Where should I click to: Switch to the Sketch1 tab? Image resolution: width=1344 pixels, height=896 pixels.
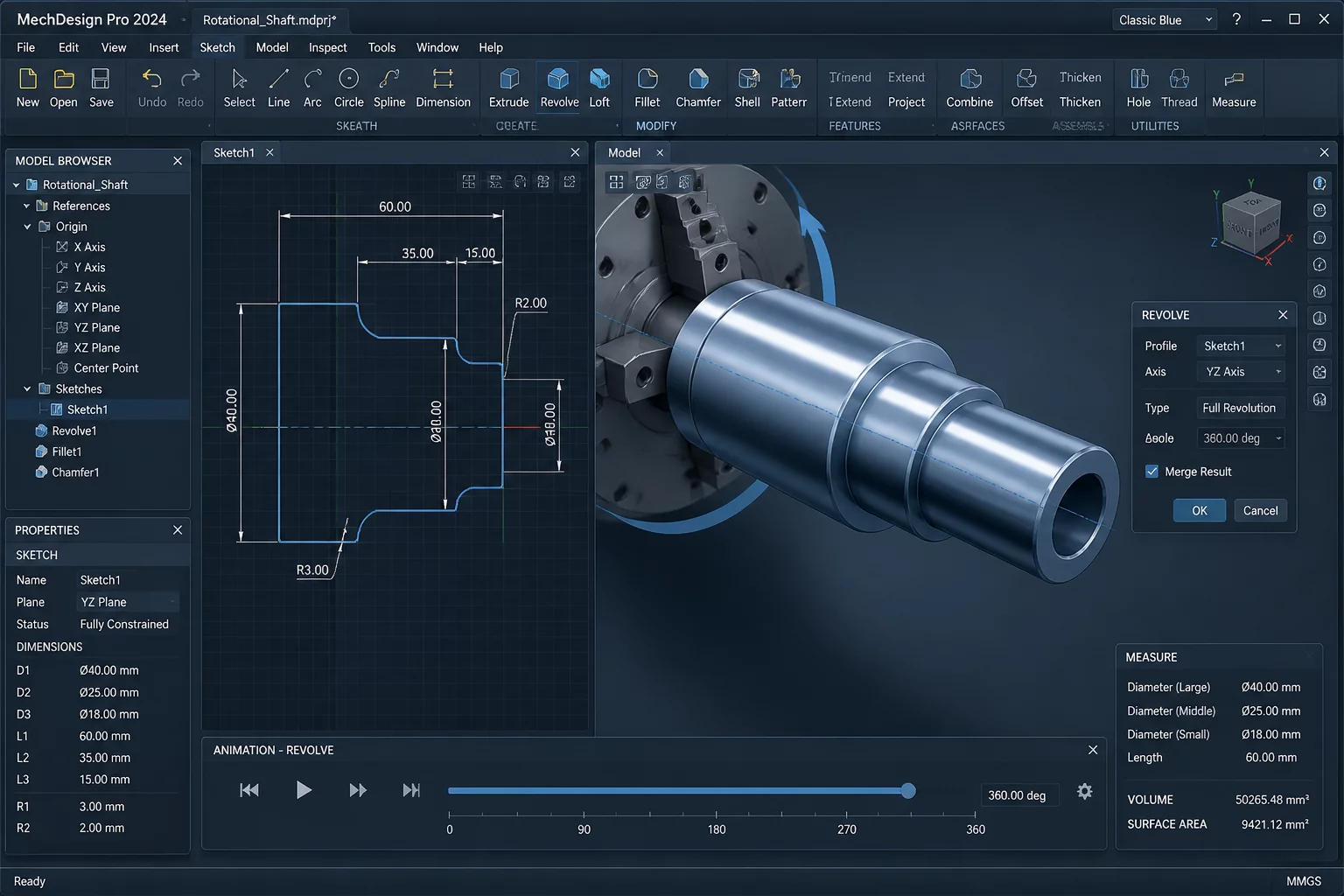pos(234,152)
